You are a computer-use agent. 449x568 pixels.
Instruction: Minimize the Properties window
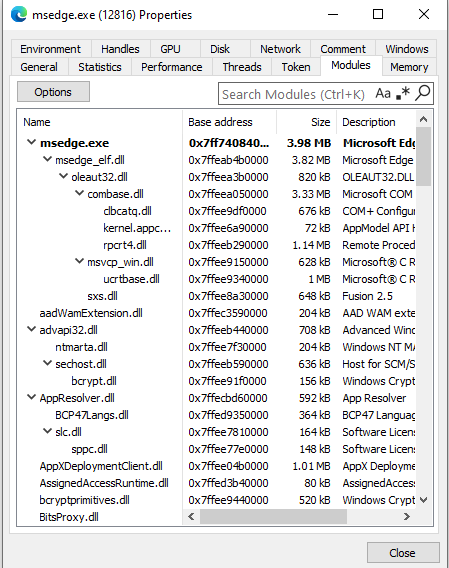click(333, 14)
